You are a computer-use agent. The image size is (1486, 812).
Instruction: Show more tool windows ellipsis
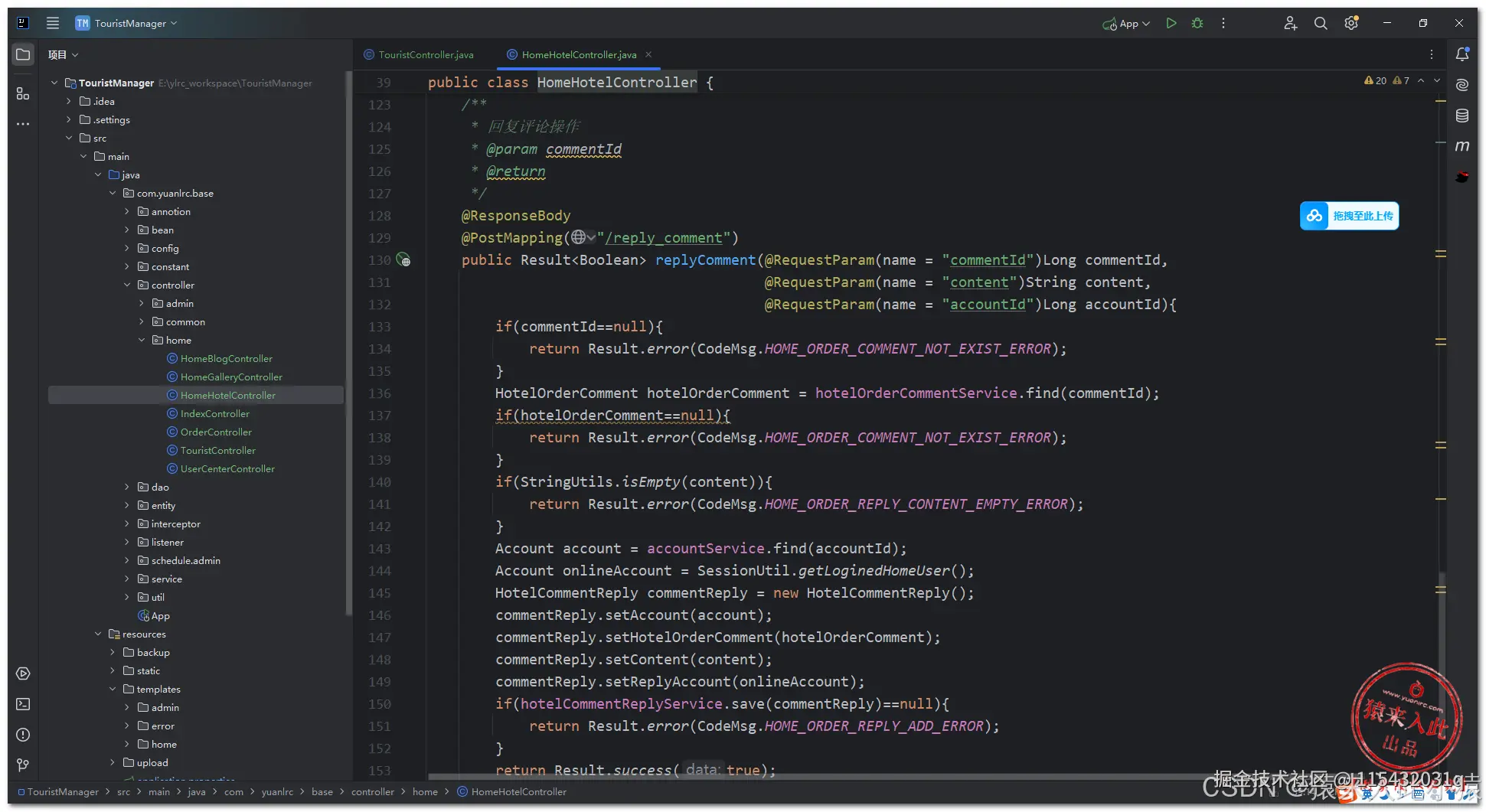coord(23,124)
